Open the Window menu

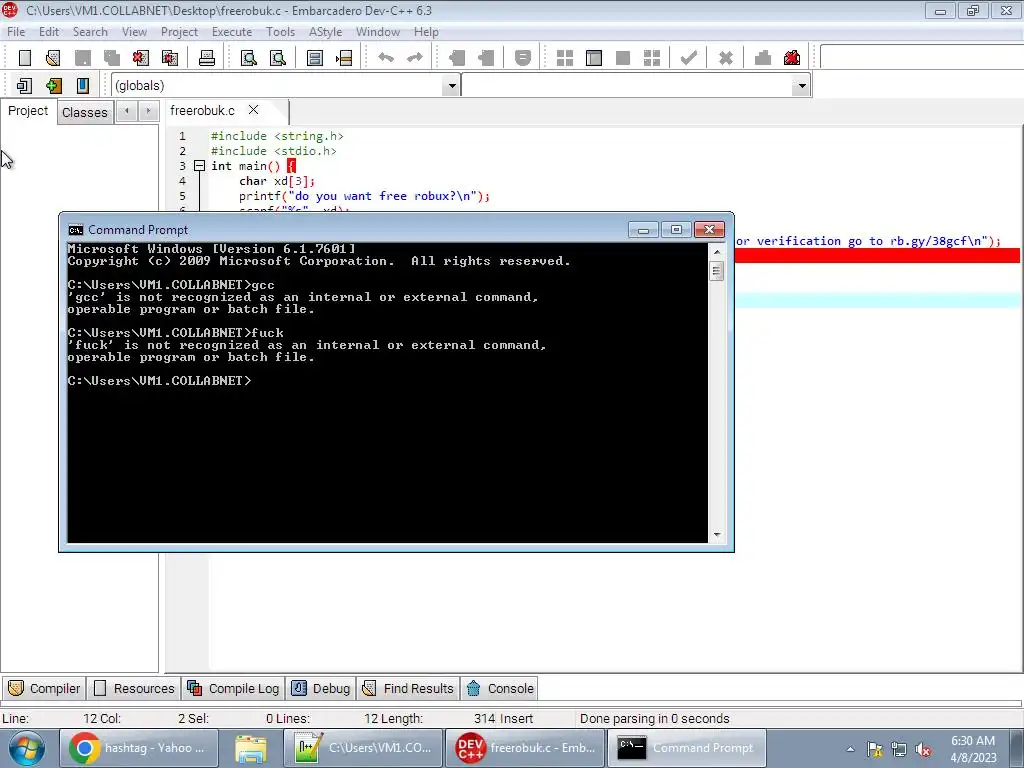pyautogui.click(x=377, y=32)
